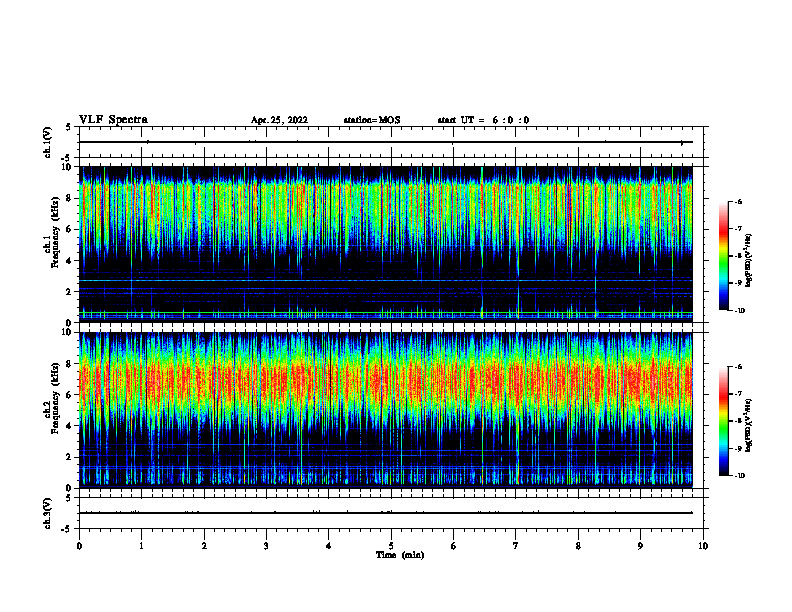Click the ch.3 voltage waveform trace
The width and height of the screenshot is (792, 612).
(386, 513)
